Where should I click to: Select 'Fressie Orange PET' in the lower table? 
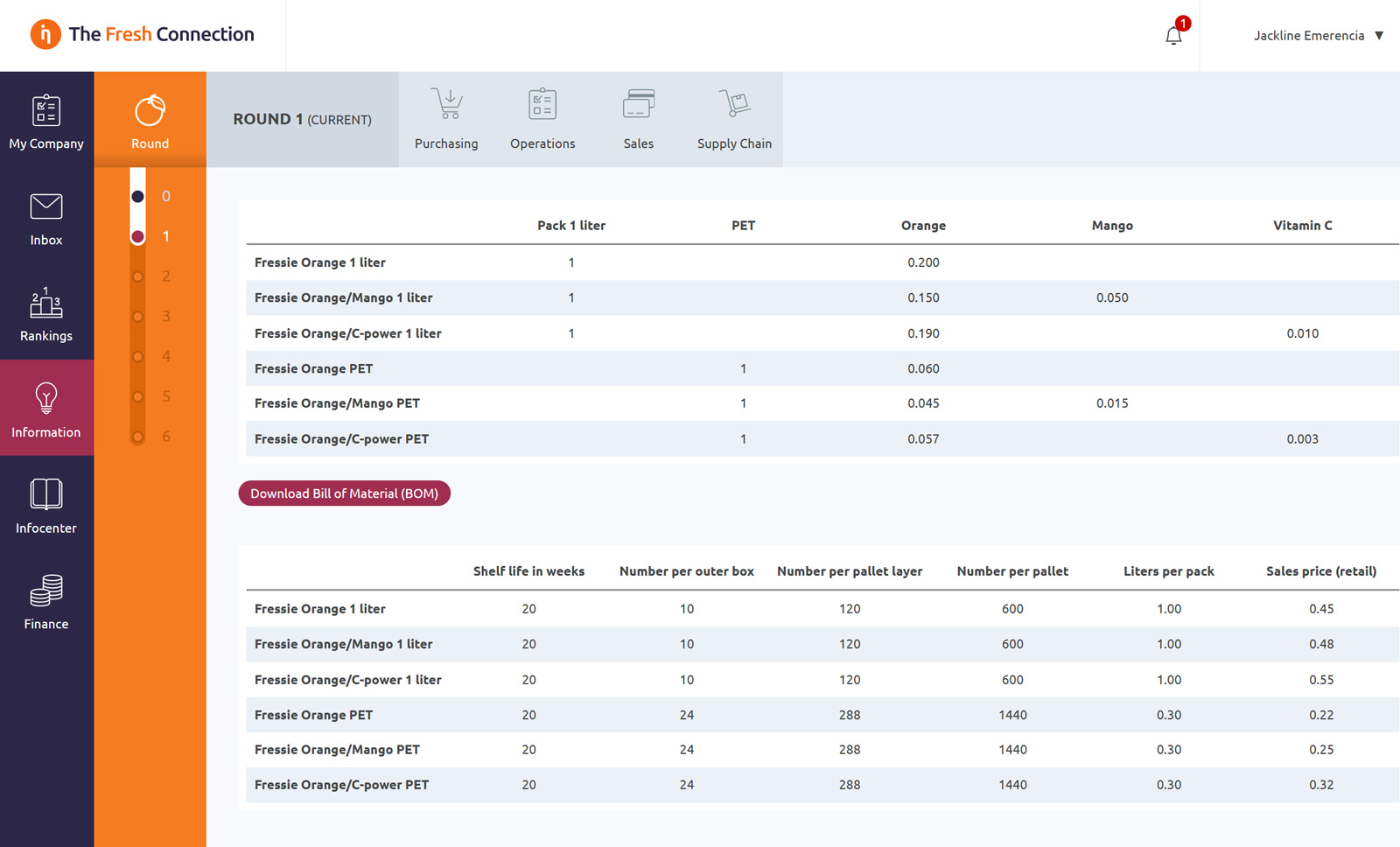pyautogui.click(x=822, y=715)
